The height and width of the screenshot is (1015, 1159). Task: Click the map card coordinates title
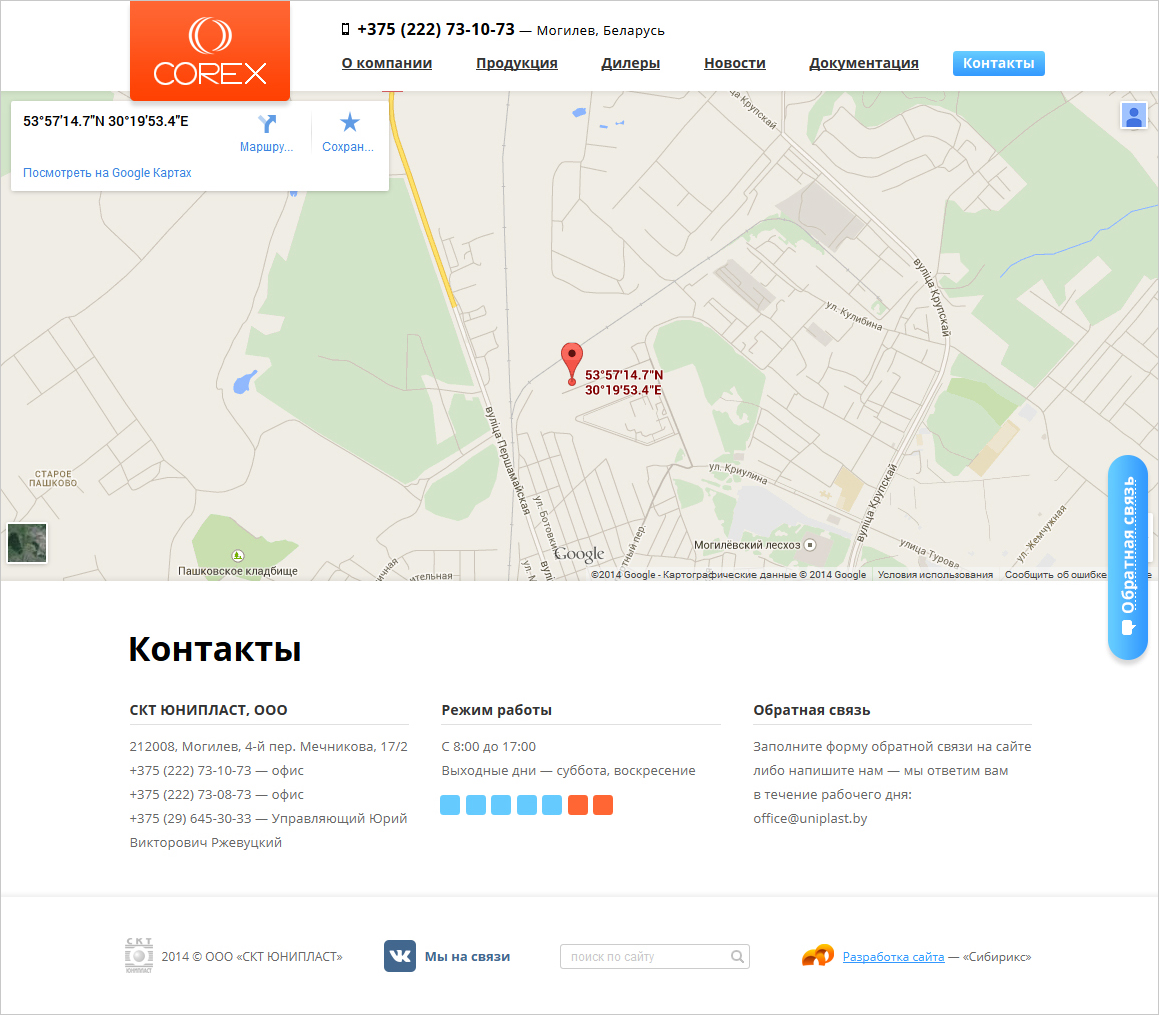[106, 121]
